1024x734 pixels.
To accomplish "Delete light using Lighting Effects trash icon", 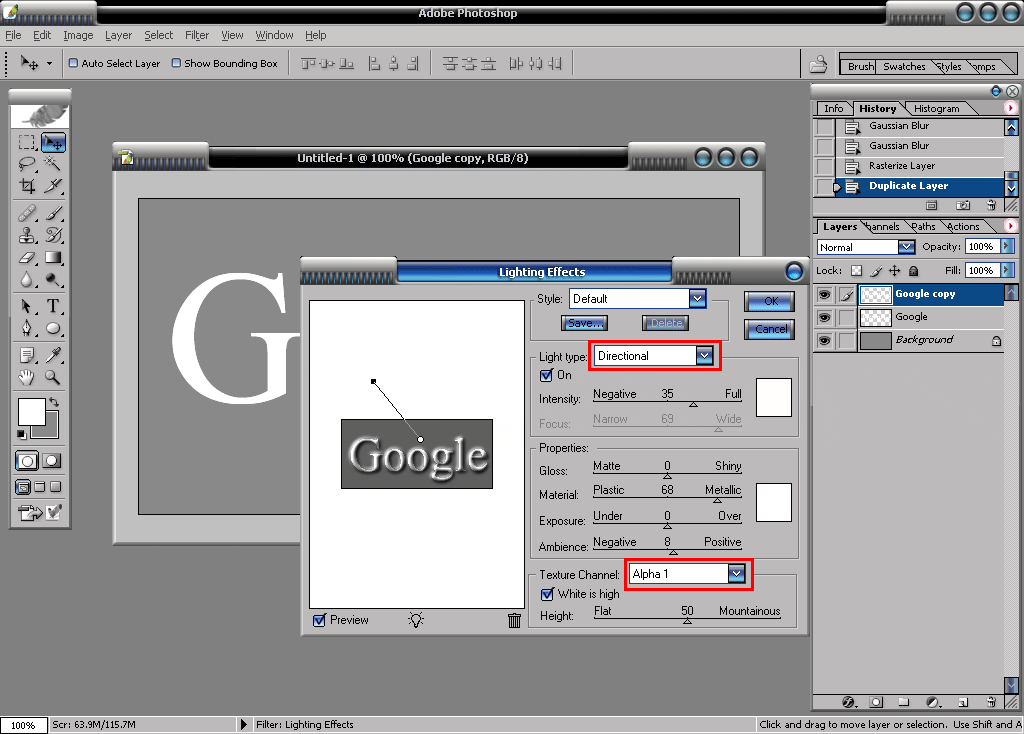I will (515, 620).
